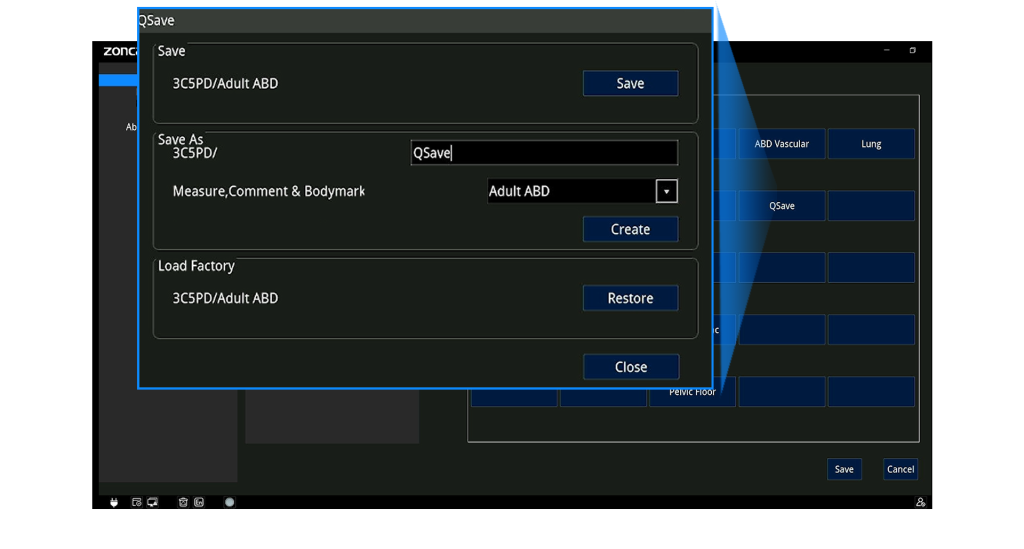Click the disk storage status icon
Image resolution: width=1024 pixels, height=549 pixels.
136,502
